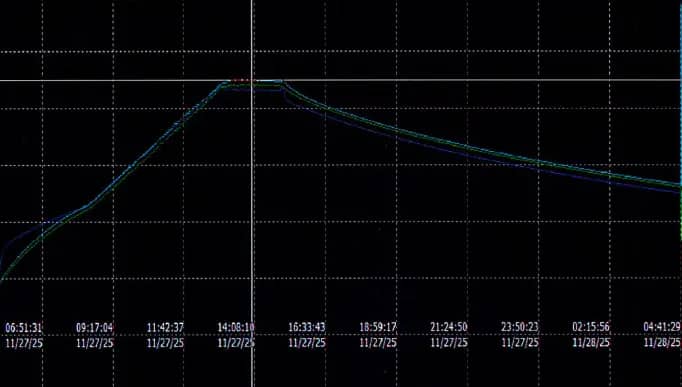Click the 11/27/25 date under 06:51:31
682x387 pixels.
pyautogui.click(x=24, y=343)
